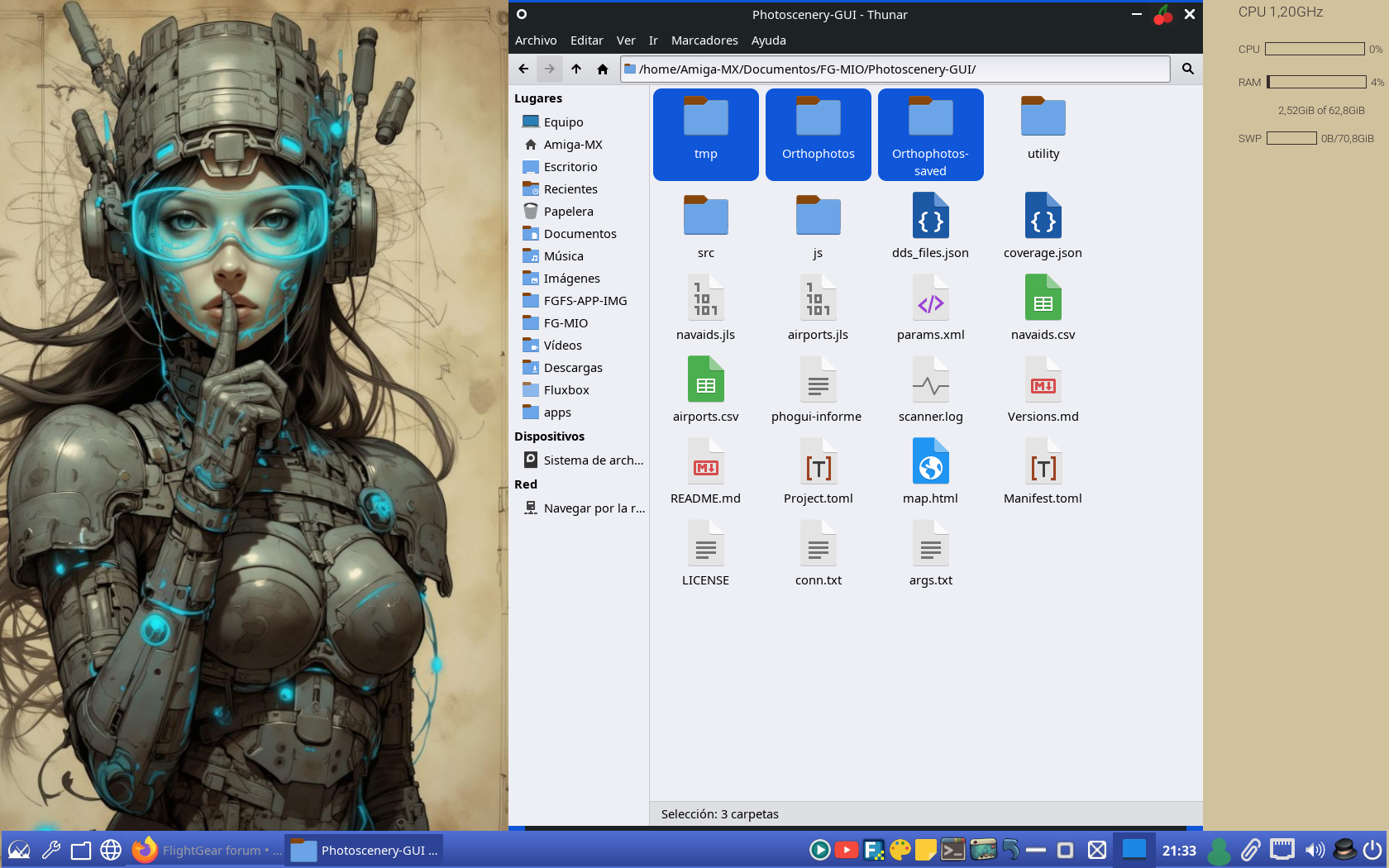This screenshot has width=1389, height=868.
Task: Open Fluxbox bookmark in sidebar
Action: [579, 390]
